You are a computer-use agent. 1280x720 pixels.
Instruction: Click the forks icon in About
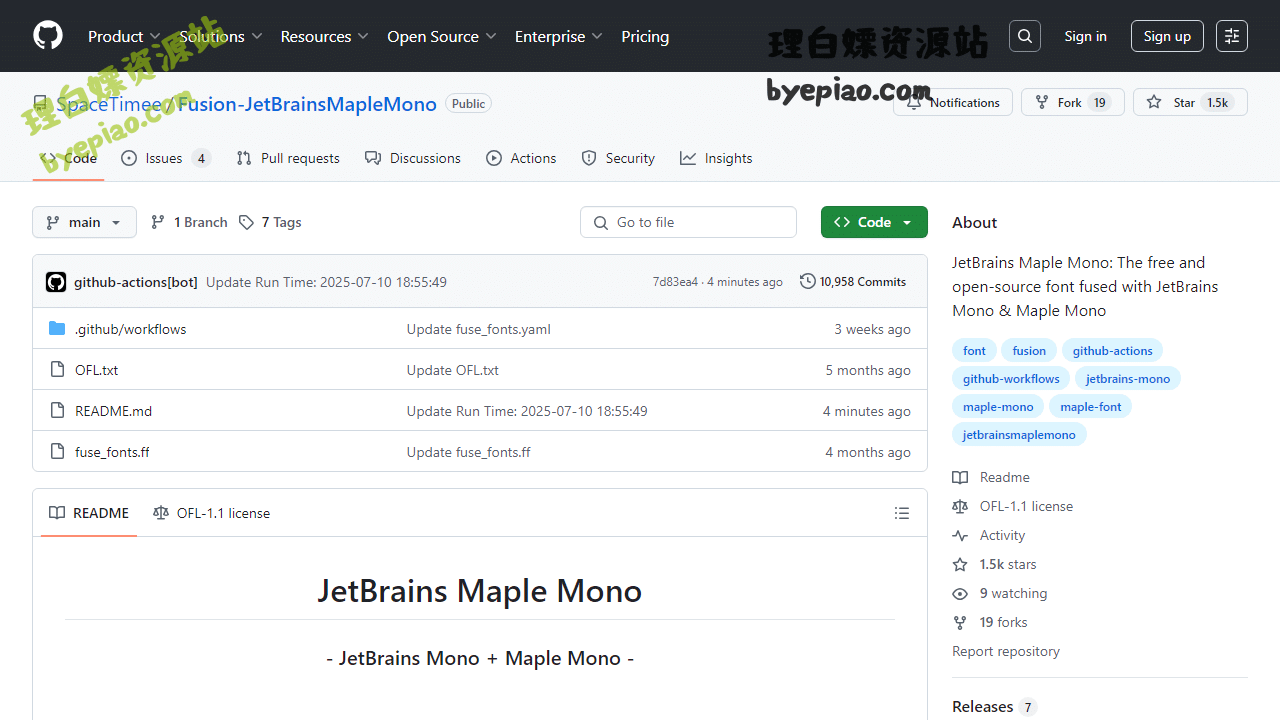[960, 622]
